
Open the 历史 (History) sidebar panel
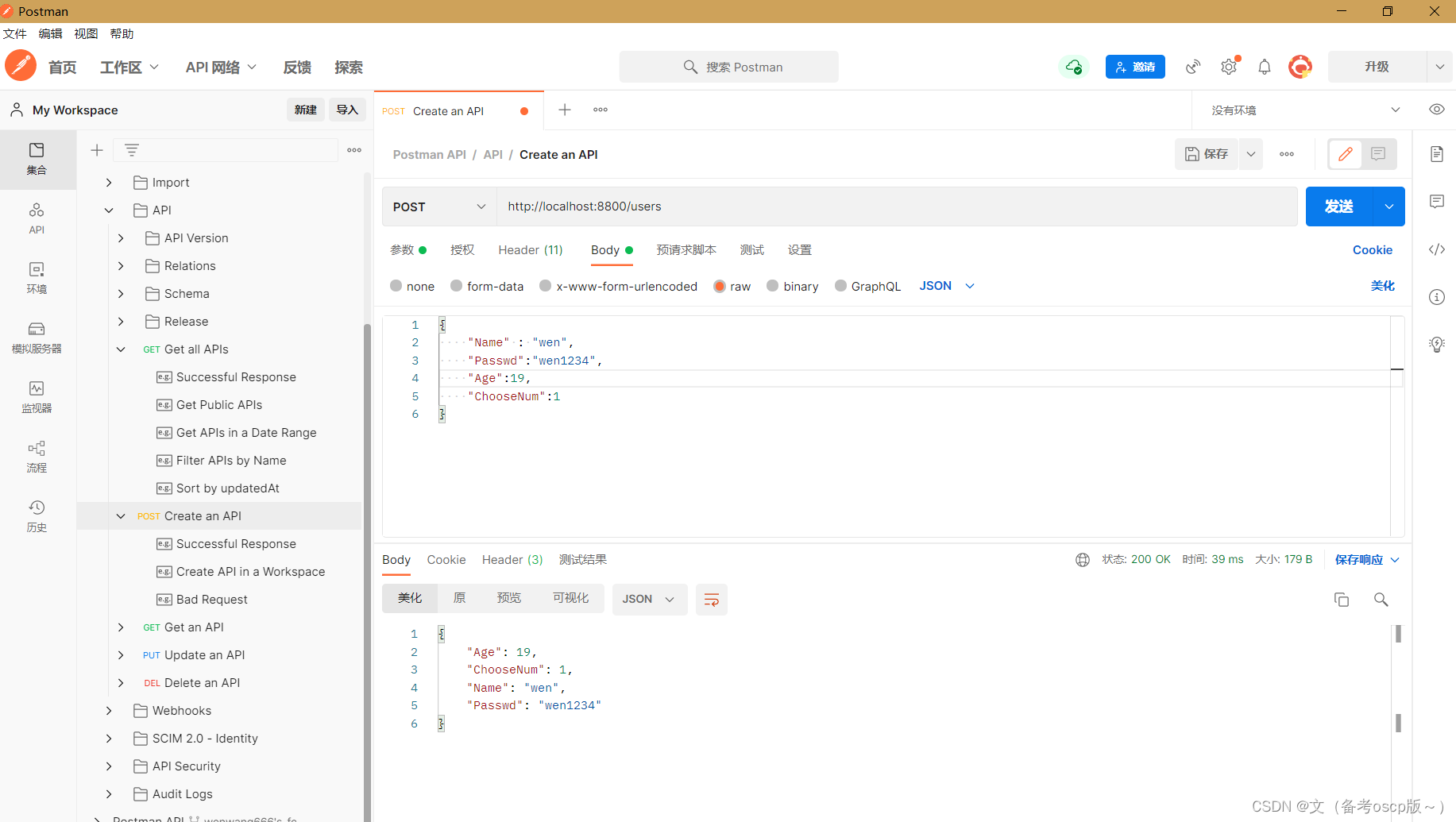tap(36, 516)
